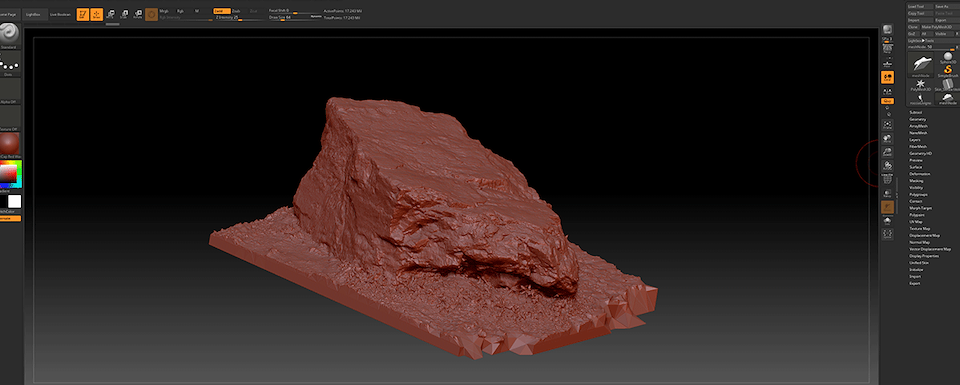Click the Move view icon in right shelf
960x385 pixels.
coord(887,138)
